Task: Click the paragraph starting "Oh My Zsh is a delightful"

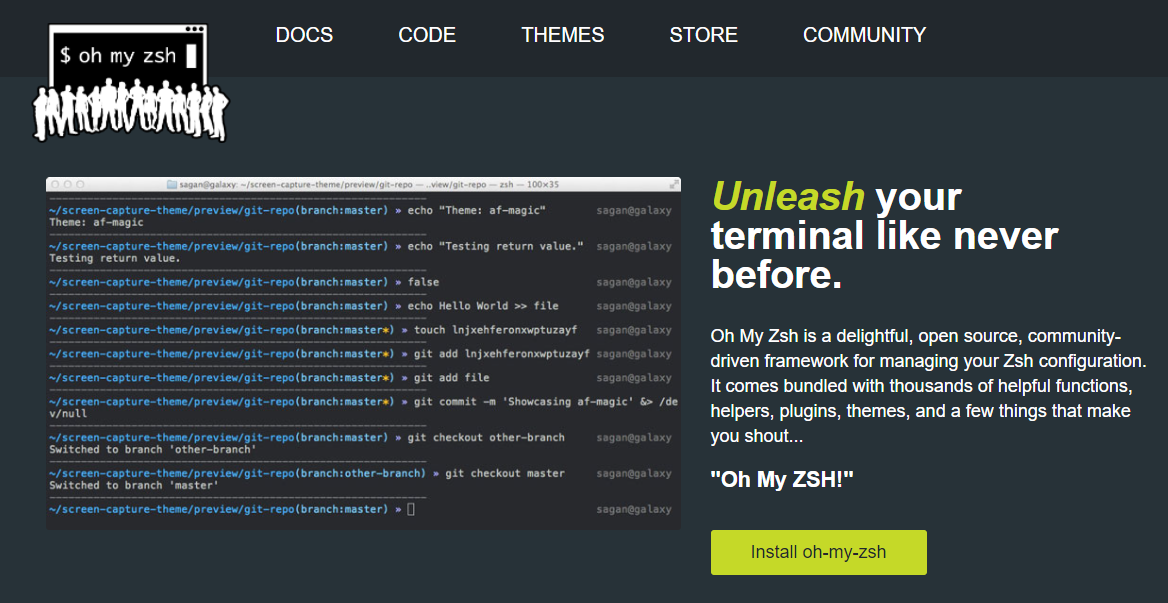Action: pos(928,386)
